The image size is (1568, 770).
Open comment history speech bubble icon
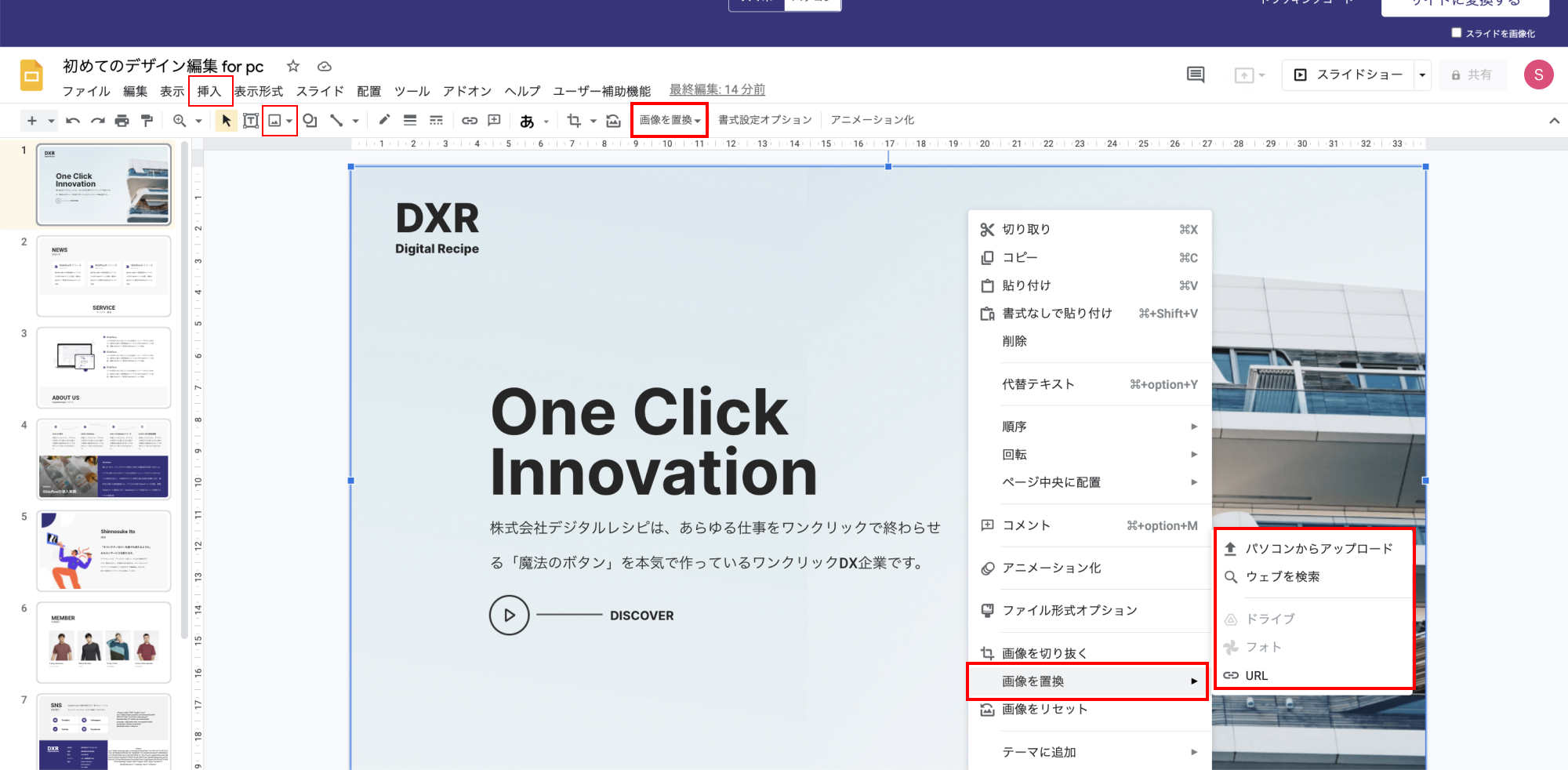pyautogui.click(x=1195, y=75)
